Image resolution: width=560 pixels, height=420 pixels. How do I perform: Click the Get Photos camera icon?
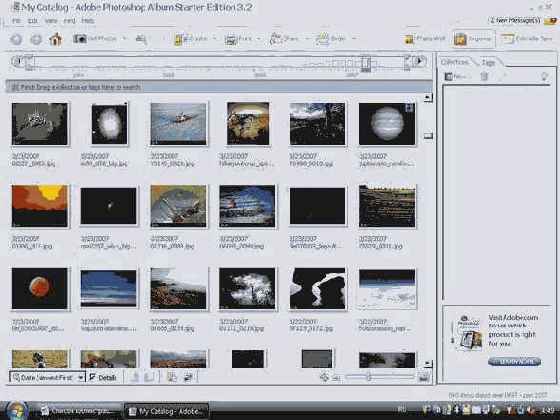tap(80, 38)
